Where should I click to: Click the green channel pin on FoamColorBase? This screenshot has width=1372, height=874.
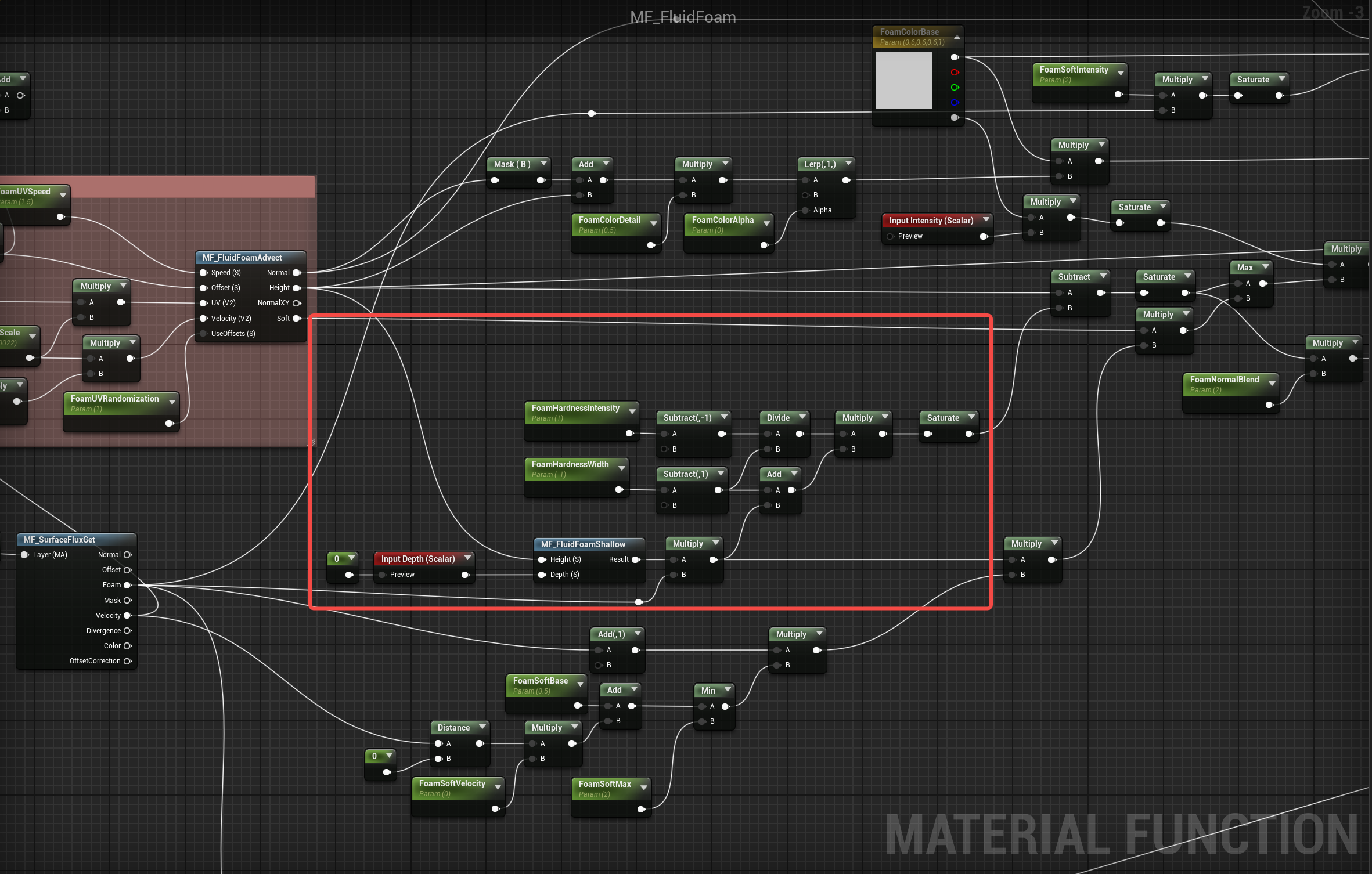[955, 88]
